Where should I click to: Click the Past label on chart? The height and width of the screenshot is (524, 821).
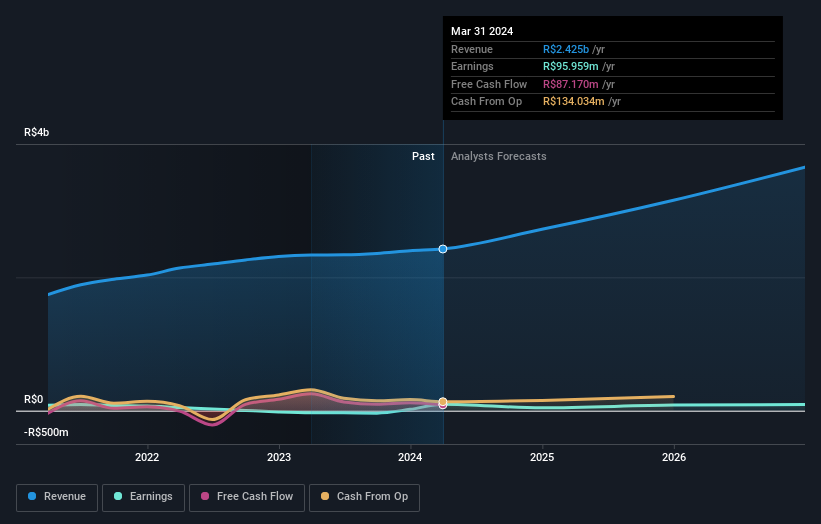click(423, 156)
